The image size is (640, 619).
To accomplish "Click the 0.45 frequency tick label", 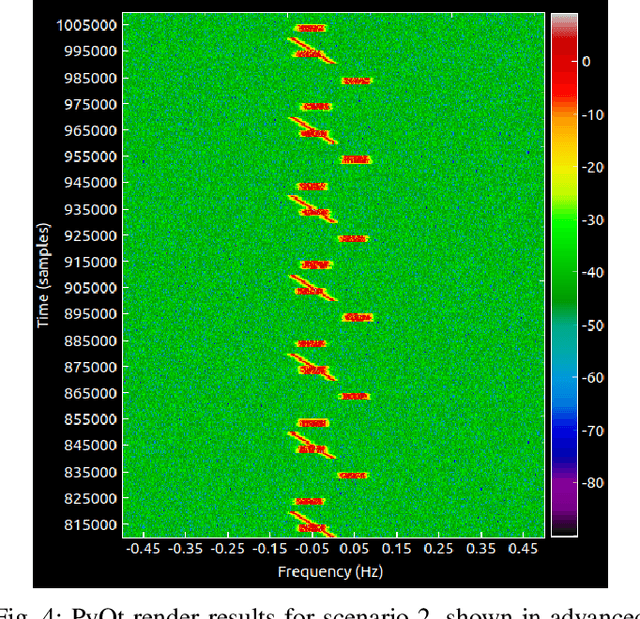I will point(523,549).
